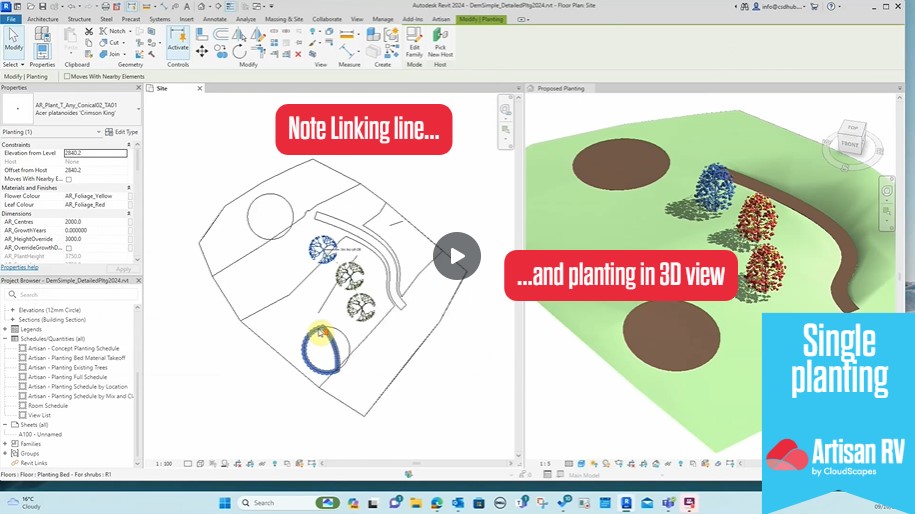Open the Planting (1) filter dropdown
The width and height of the screenshot is (915, 514).
pyautogui.click(x=98, y=132)
